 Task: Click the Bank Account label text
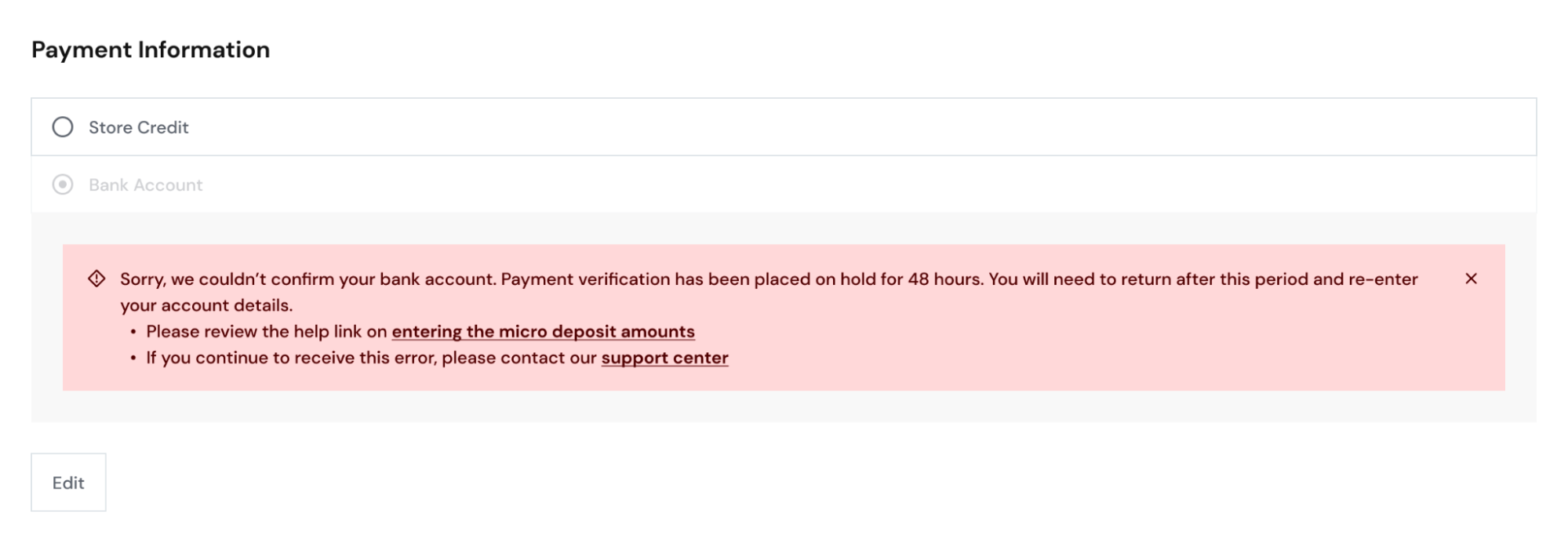click(x=145, y=184)
